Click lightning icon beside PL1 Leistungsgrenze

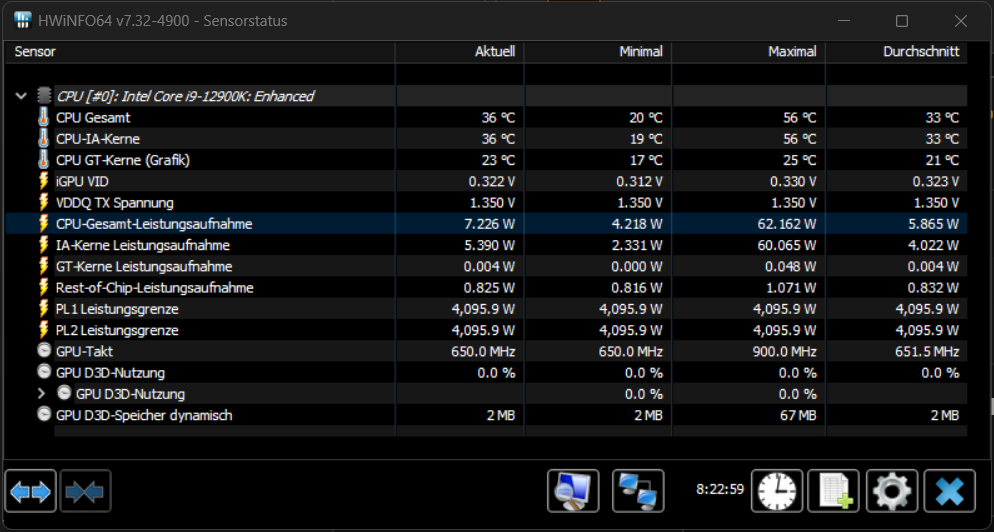pos(44,309)
